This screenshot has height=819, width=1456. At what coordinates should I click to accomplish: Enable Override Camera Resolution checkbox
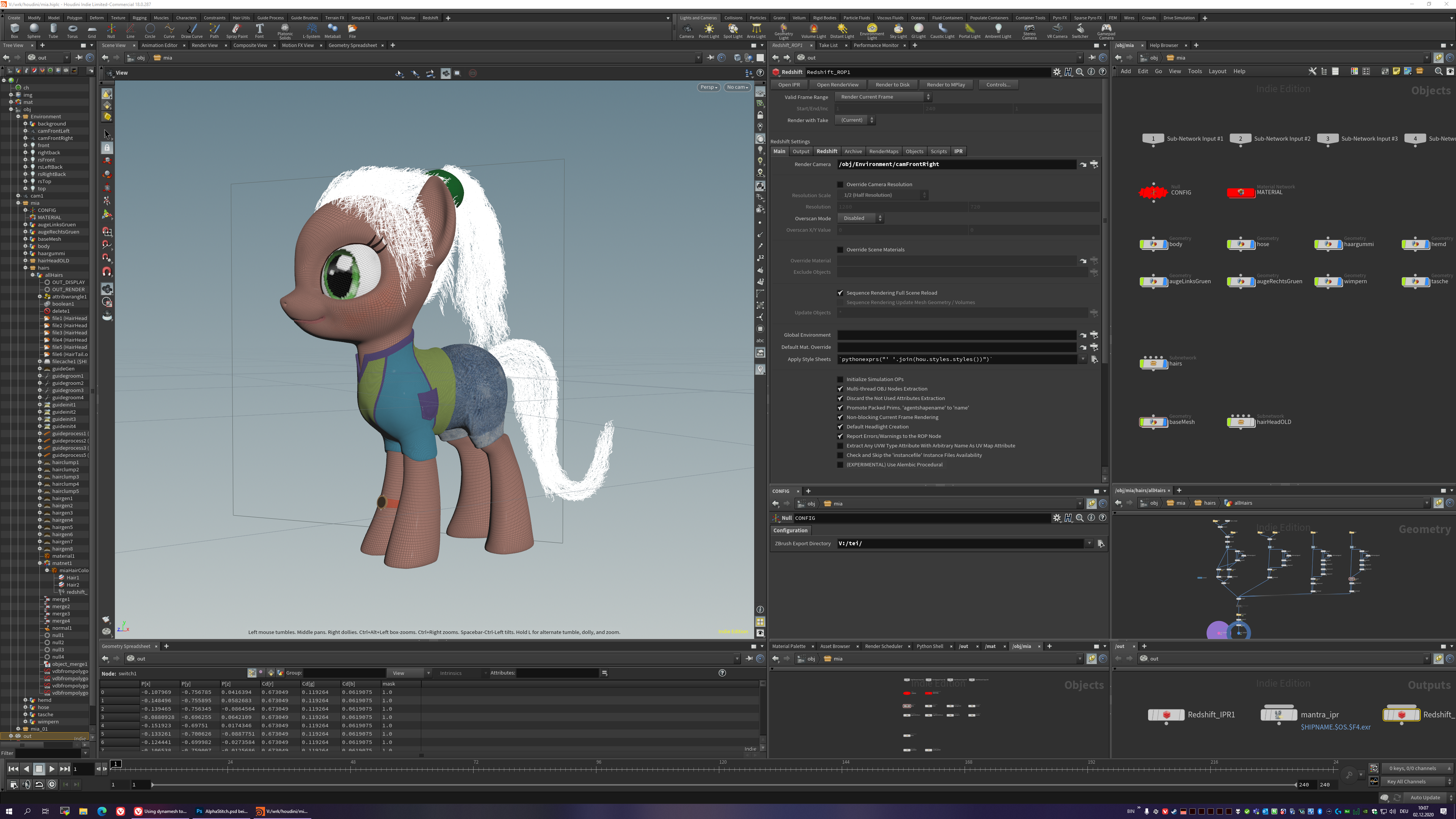(x=840, y=184)
